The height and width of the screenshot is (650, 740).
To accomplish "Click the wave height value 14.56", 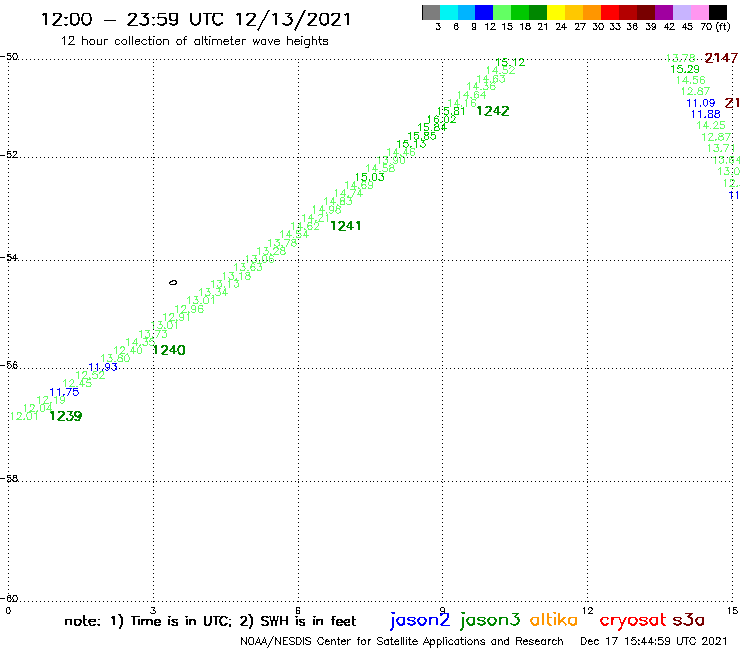I will (x=690, y=80).
